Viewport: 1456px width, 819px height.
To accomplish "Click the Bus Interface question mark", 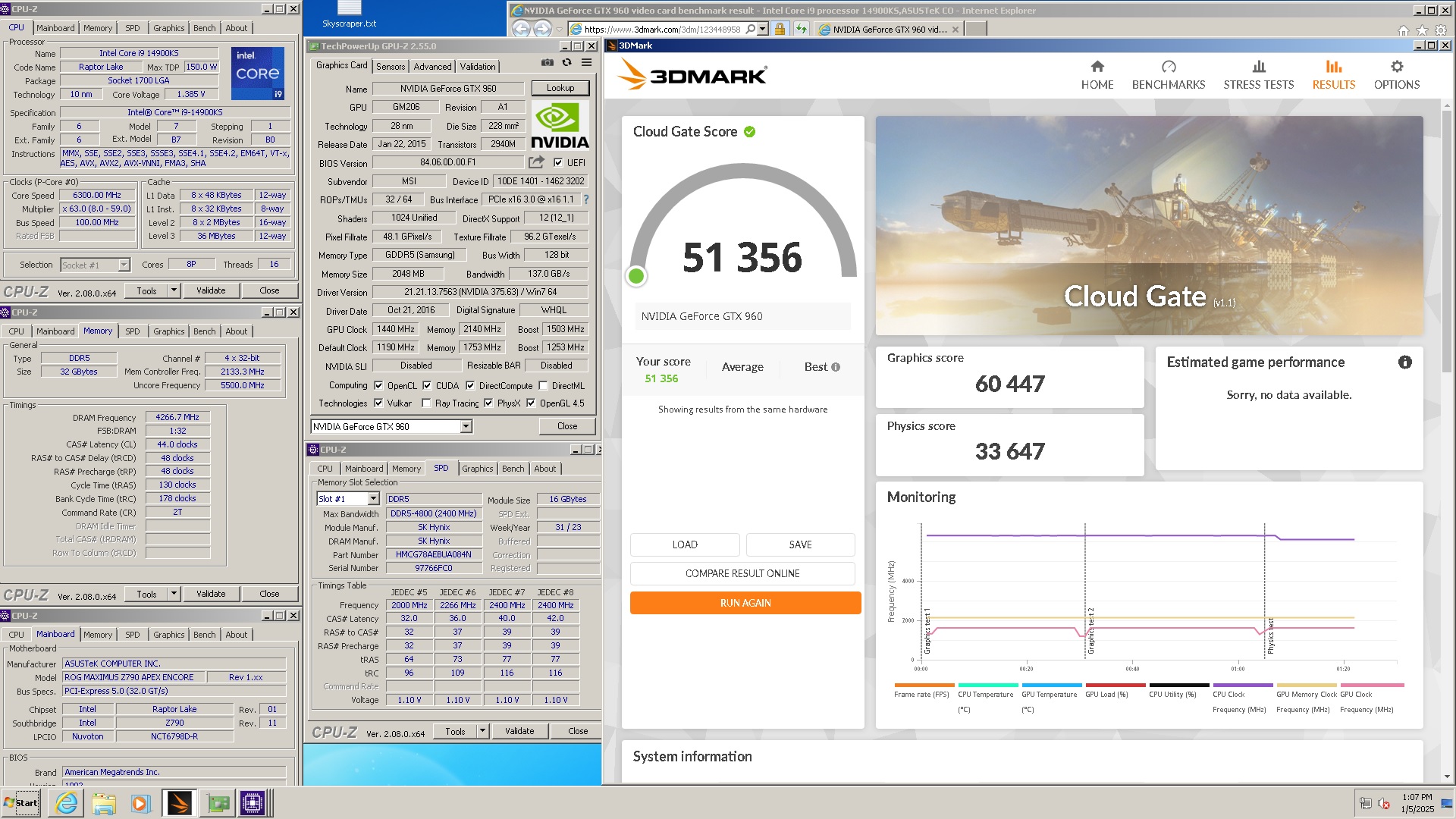I will tap(585, 199).
